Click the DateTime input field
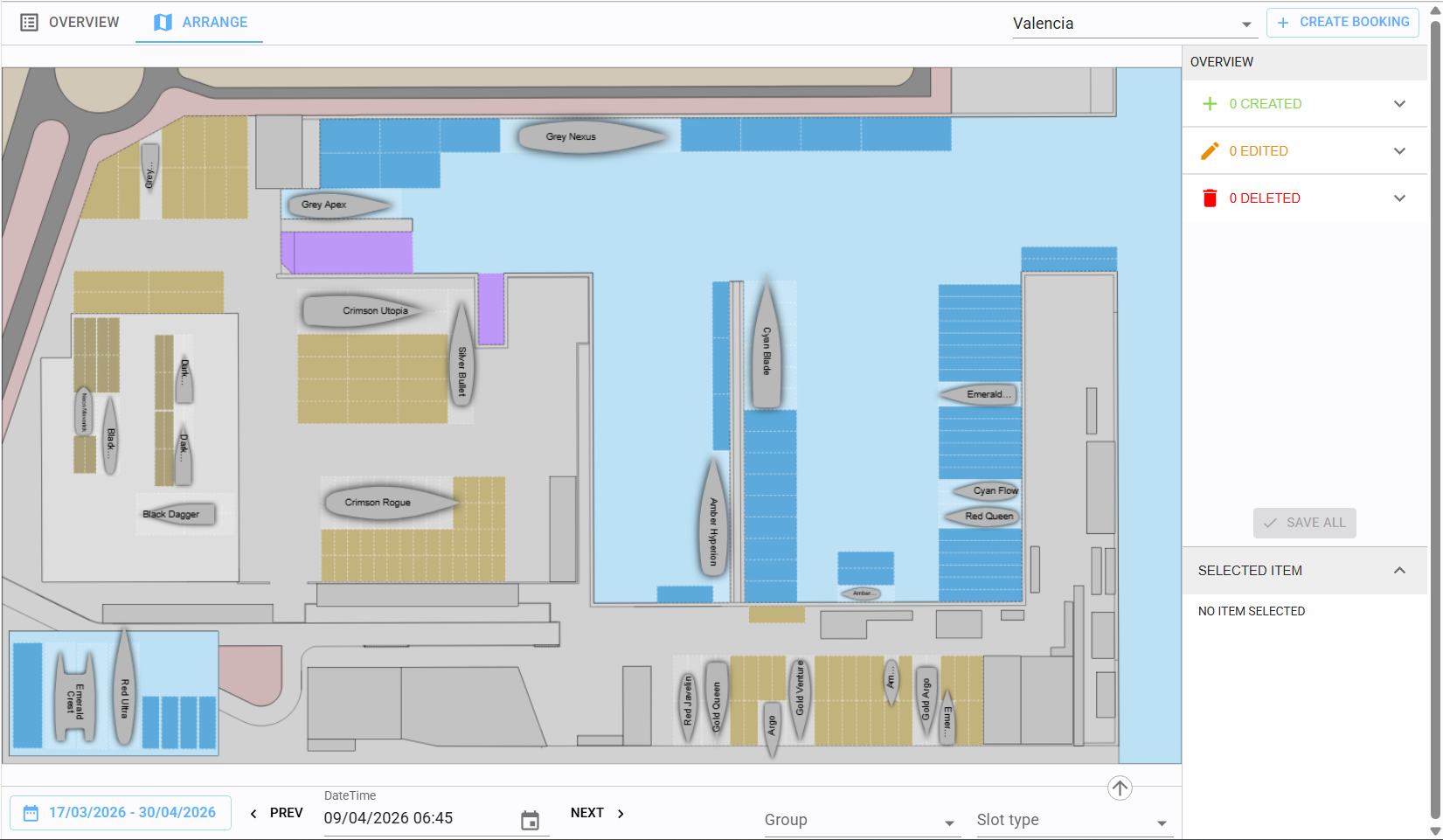This screenshot has width=1443, height=840. pyautogui.click(x=416, y=818)
